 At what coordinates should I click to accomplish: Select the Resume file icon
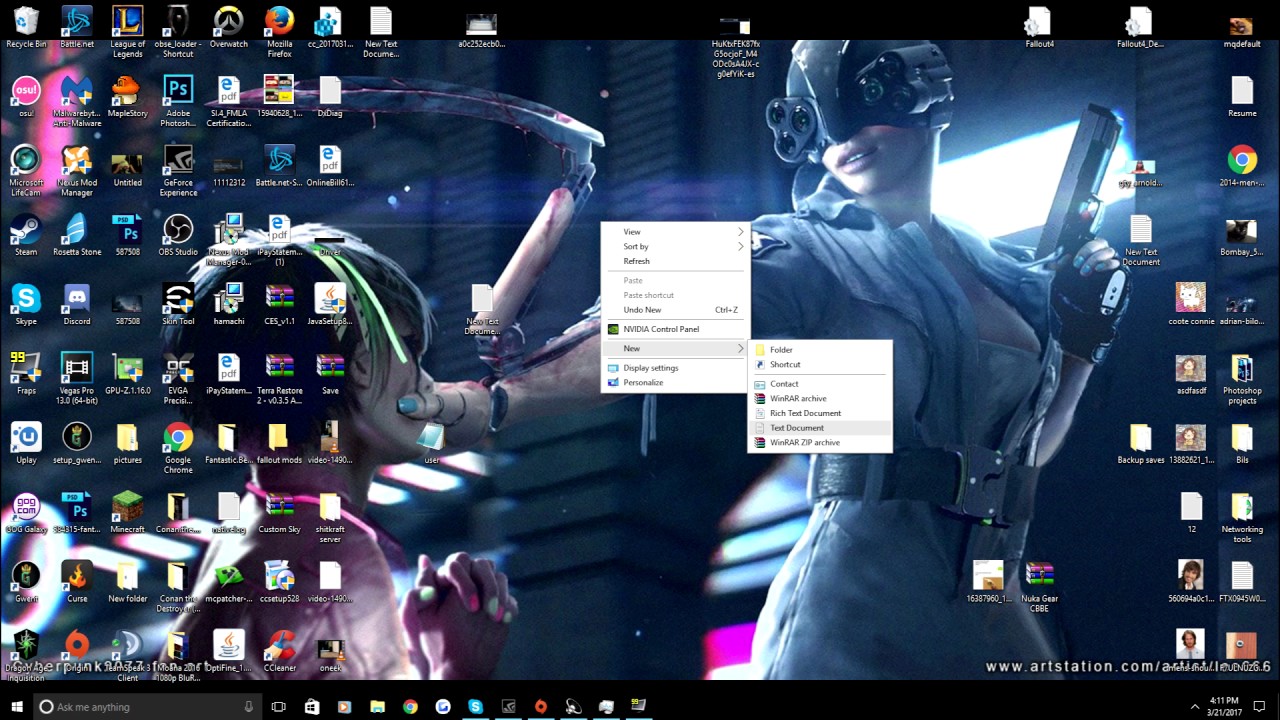(1241, 97)
